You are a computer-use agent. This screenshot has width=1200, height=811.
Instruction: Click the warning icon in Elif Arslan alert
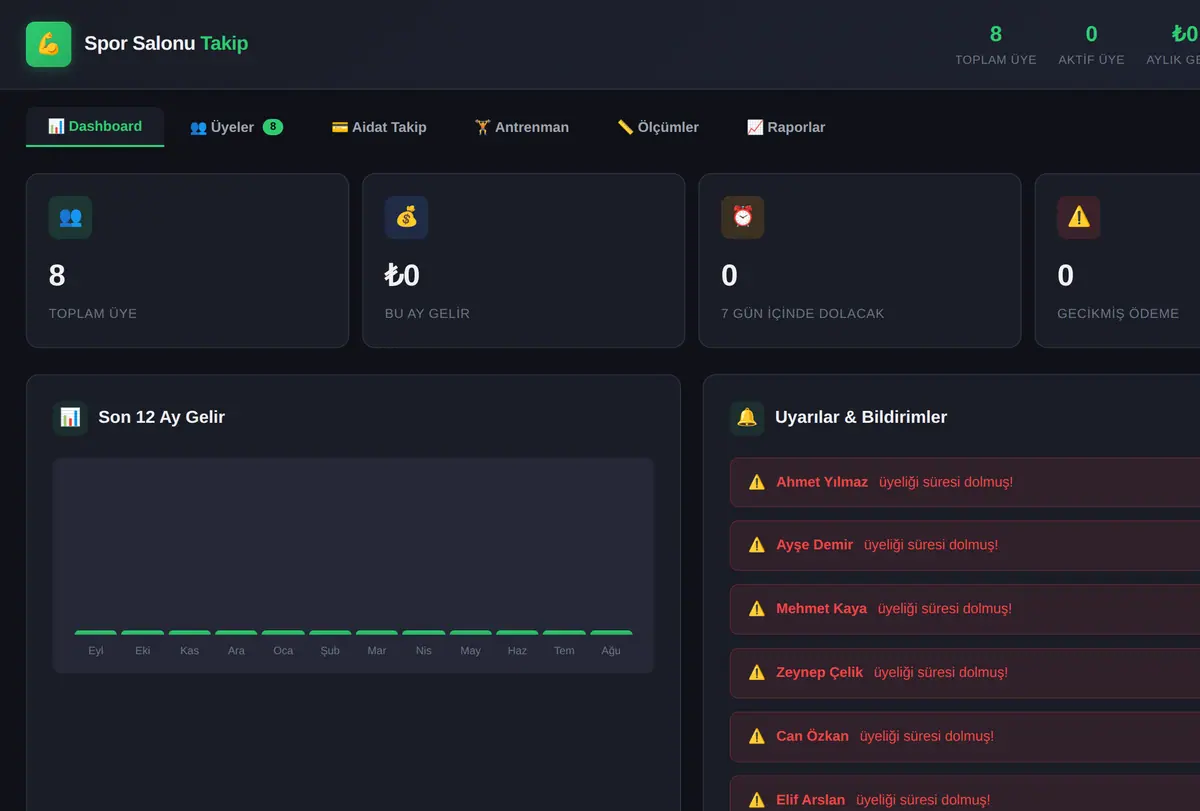pyautogui.click(x=757, y=800)
